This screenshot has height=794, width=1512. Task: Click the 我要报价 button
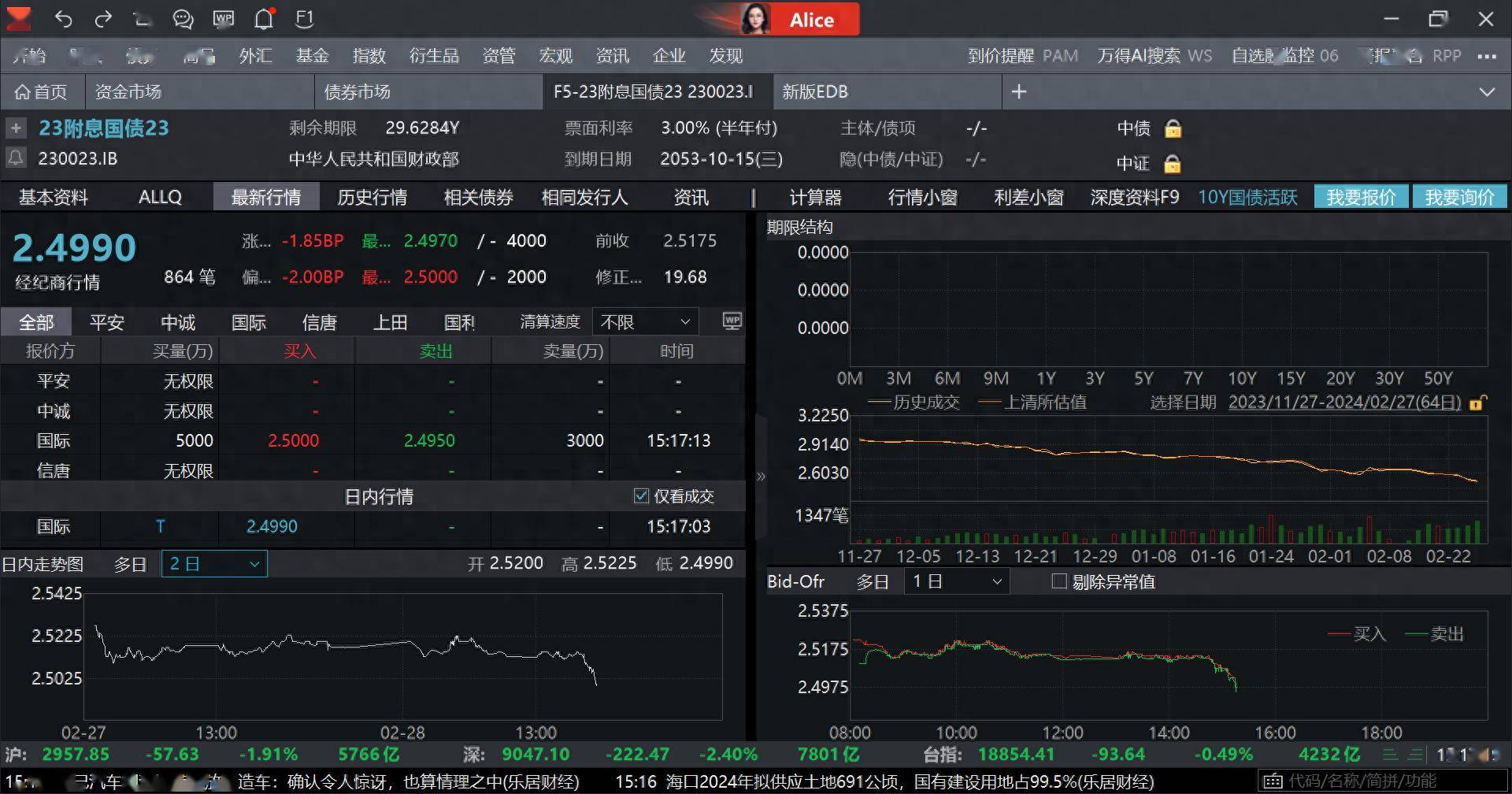click(1361, 197)
